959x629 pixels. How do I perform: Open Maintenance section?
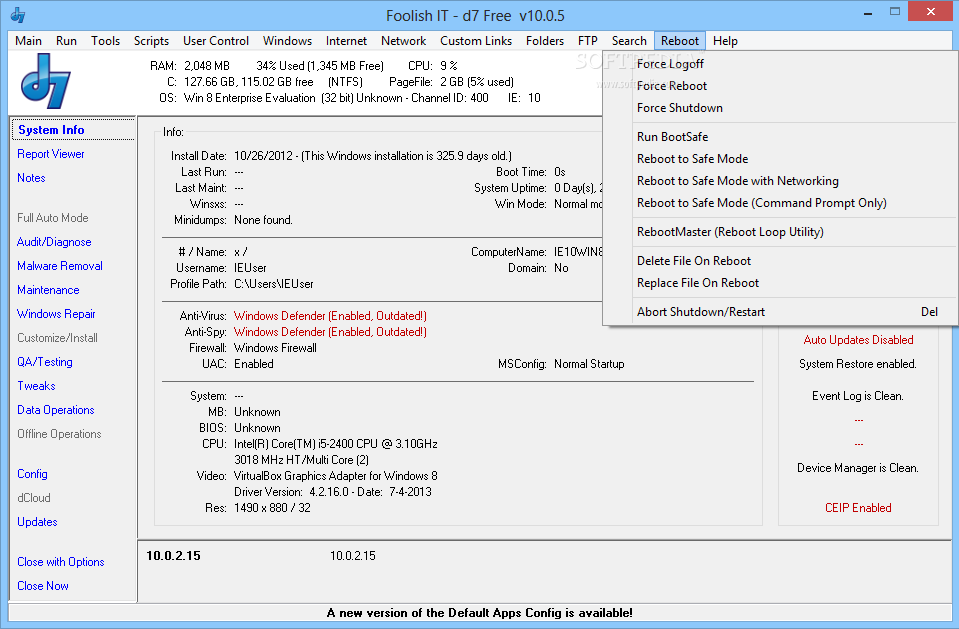(48, 289)
